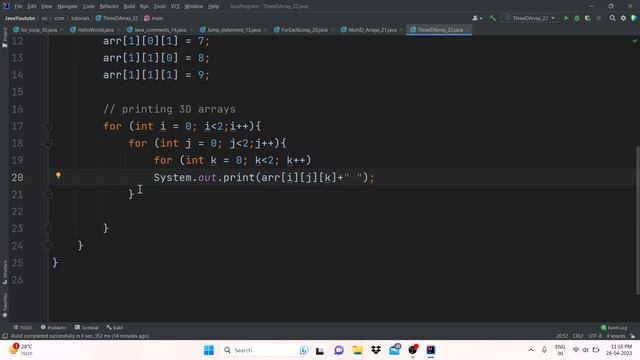Open the weather widget showing Haze

click(21, 350)
